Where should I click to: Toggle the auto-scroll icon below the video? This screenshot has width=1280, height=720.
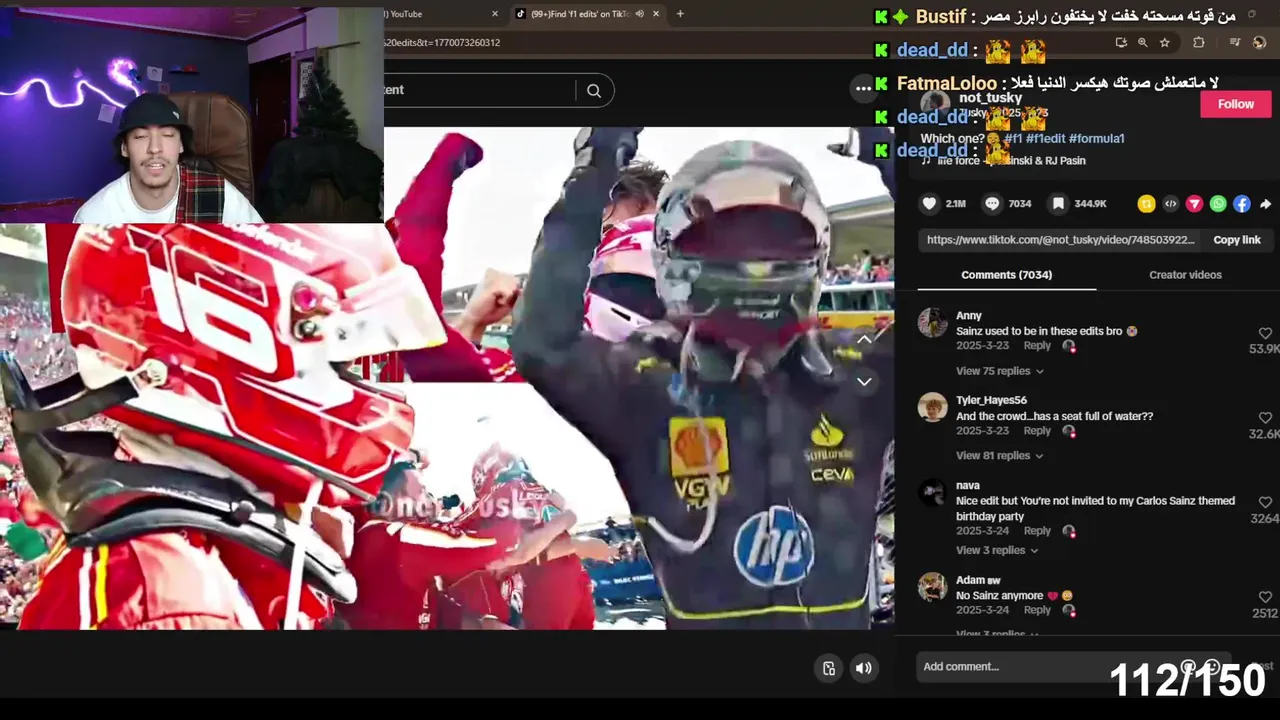point(829,668)
